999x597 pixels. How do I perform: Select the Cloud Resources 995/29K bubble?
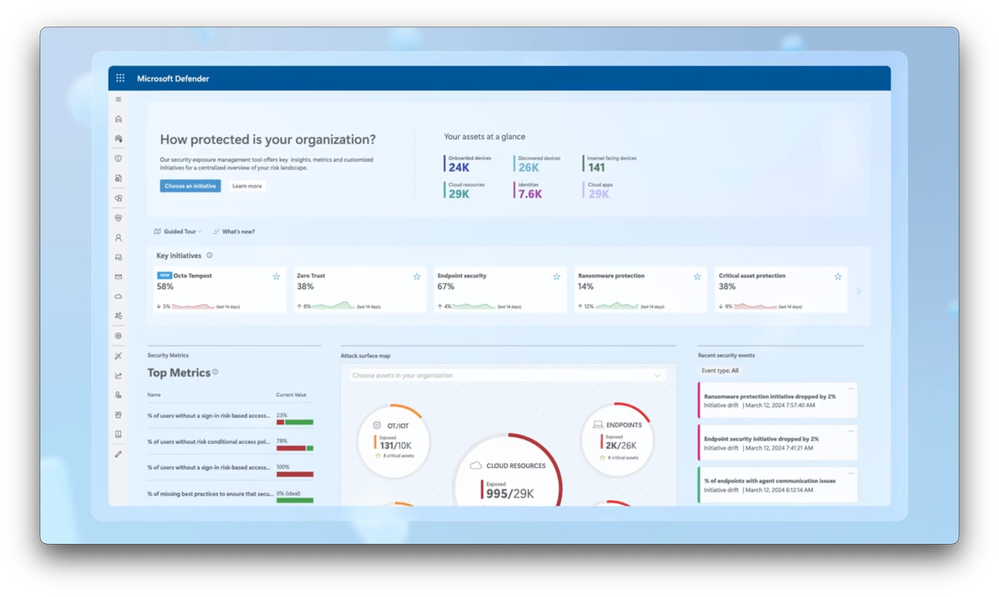click(508, 471)
